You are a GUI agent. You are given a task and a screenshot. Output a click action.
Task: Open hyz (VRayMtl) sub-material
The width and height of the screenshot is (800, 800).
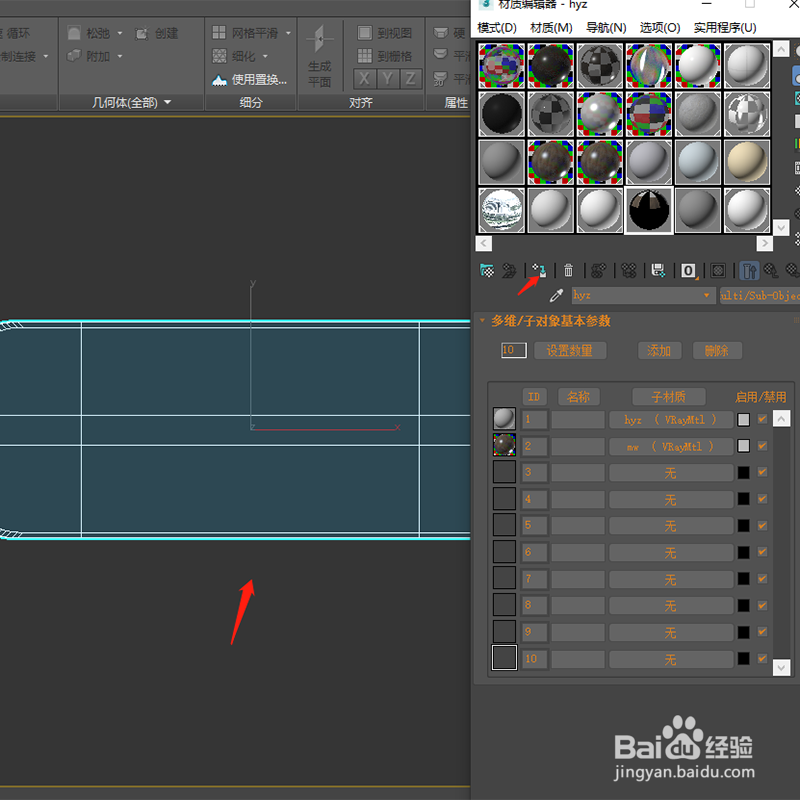(x=671, y=420)
